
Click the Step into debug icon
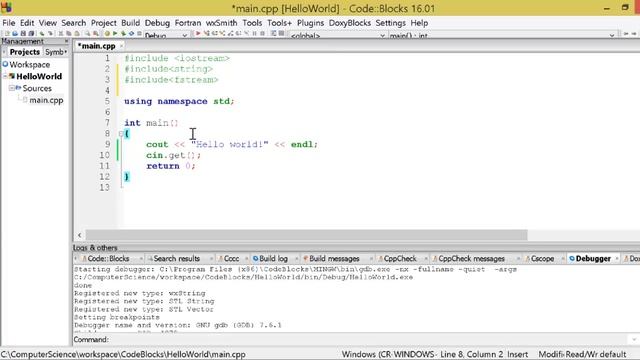point(222,33)
